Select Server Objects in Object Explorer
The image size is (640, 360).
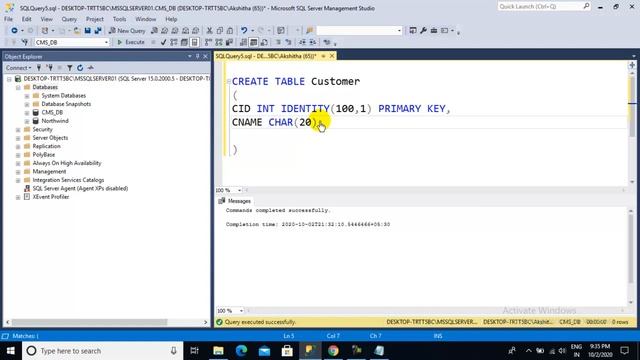tap(50, 138)
